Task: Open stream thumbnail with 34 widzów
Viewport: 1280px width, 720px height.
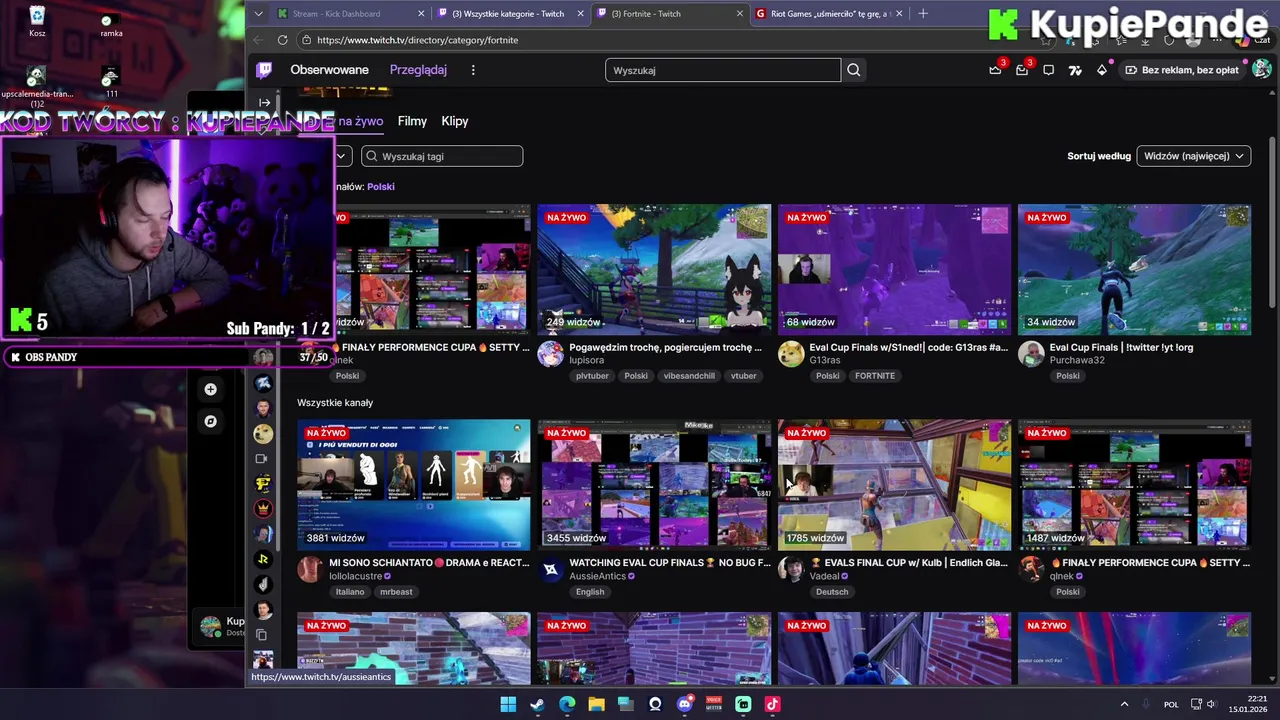Action: (1134, 270)
